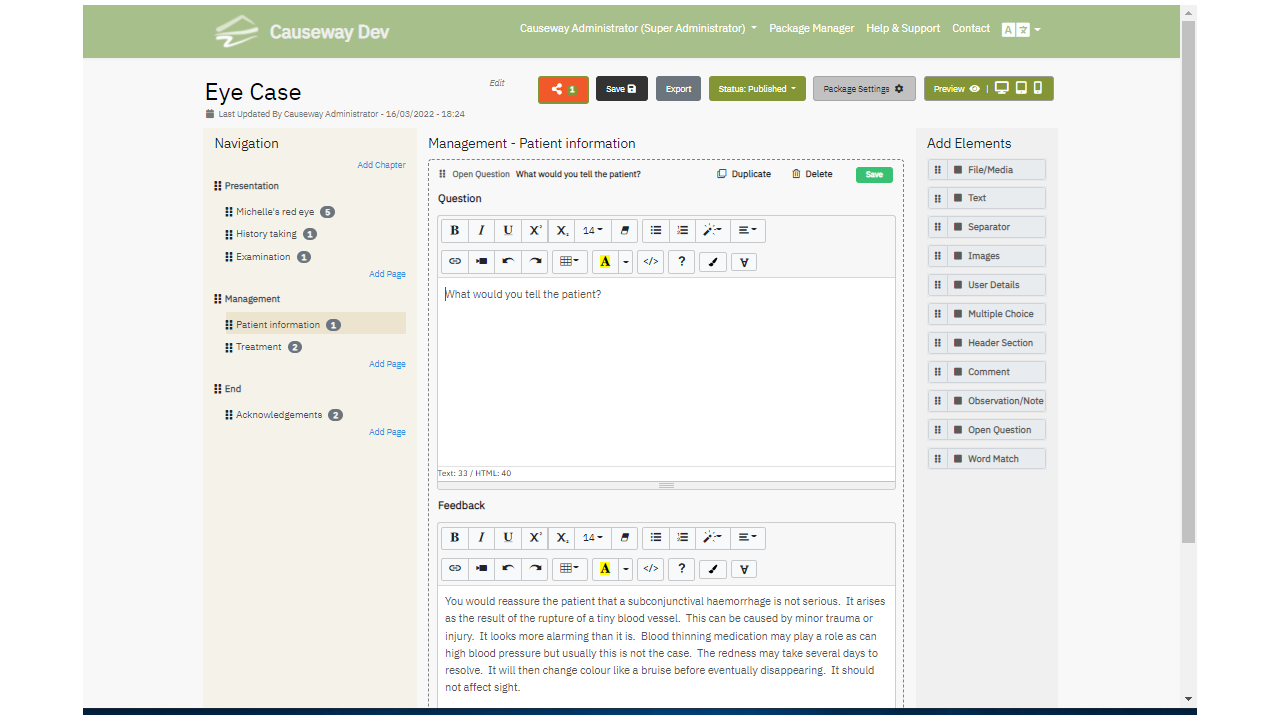The height and width of the screenshot is (720, 1280).
Task: Open the Status: Published dropdown
Action: pyautogui.click(x=757, y=89)
